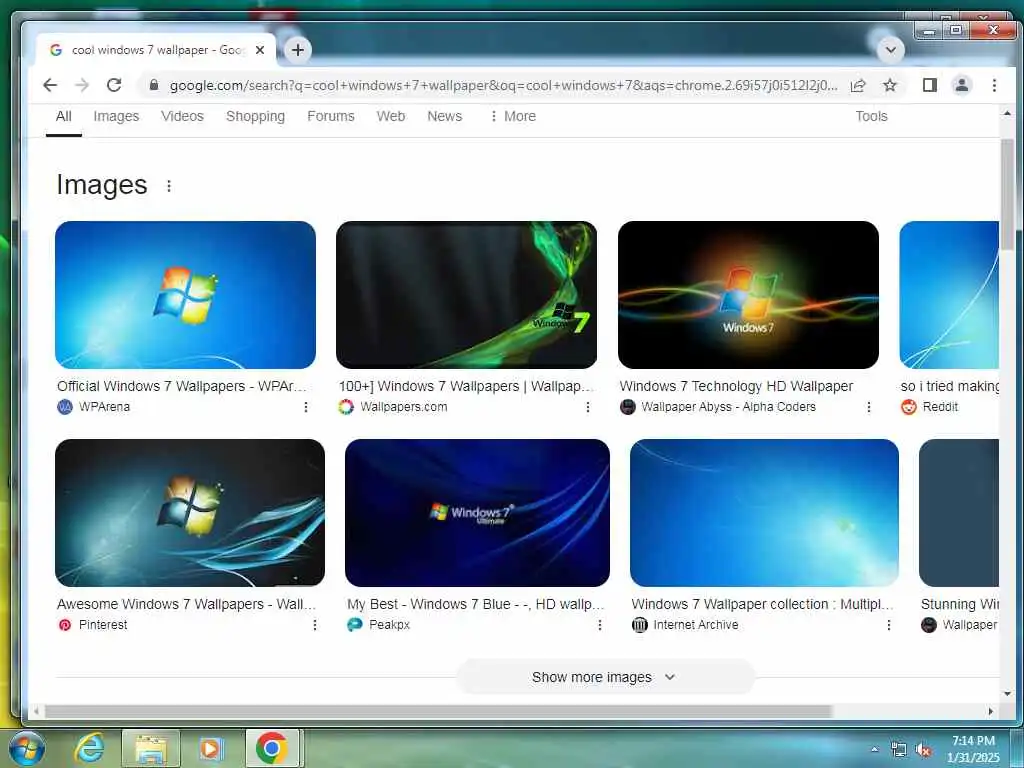This screenshot has height=768, width=1024.
Task: Click the scroll down arrow on vertical scrollbar
Action: [1006, 694]
